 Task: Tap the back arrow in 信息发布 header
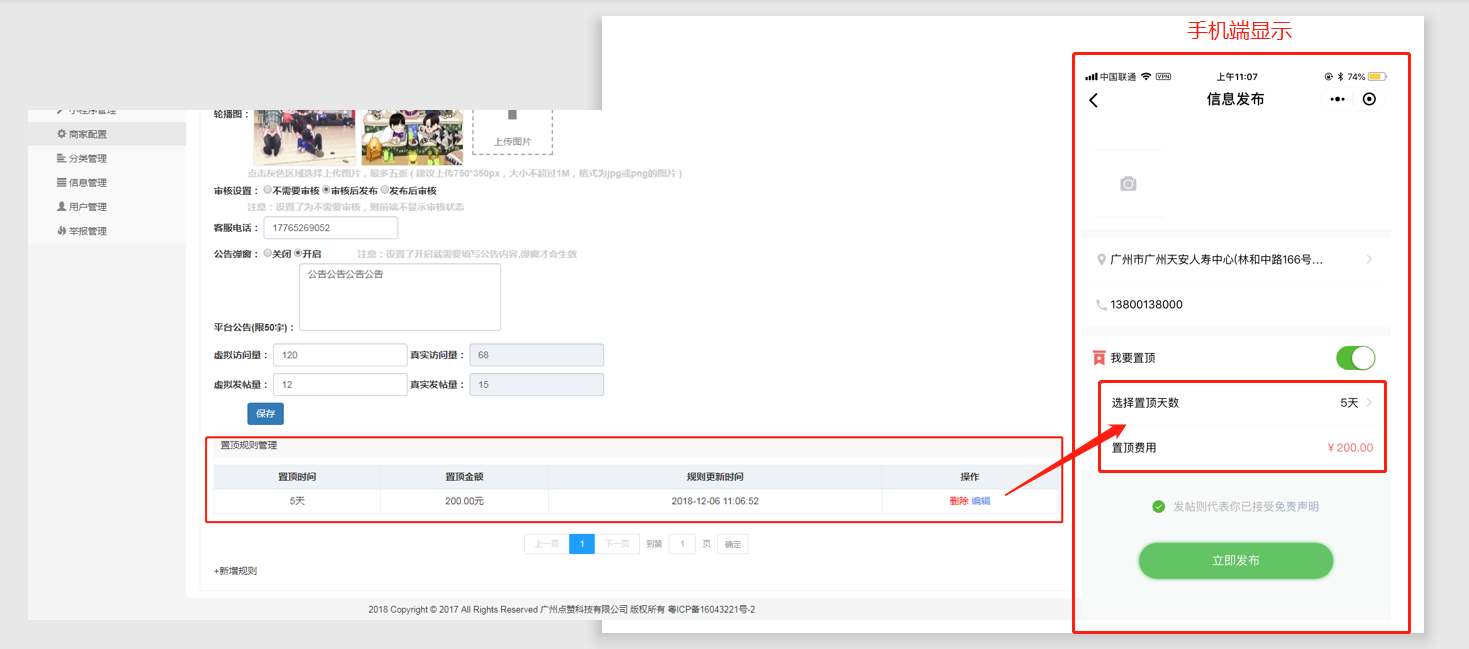click(1094, 100)
